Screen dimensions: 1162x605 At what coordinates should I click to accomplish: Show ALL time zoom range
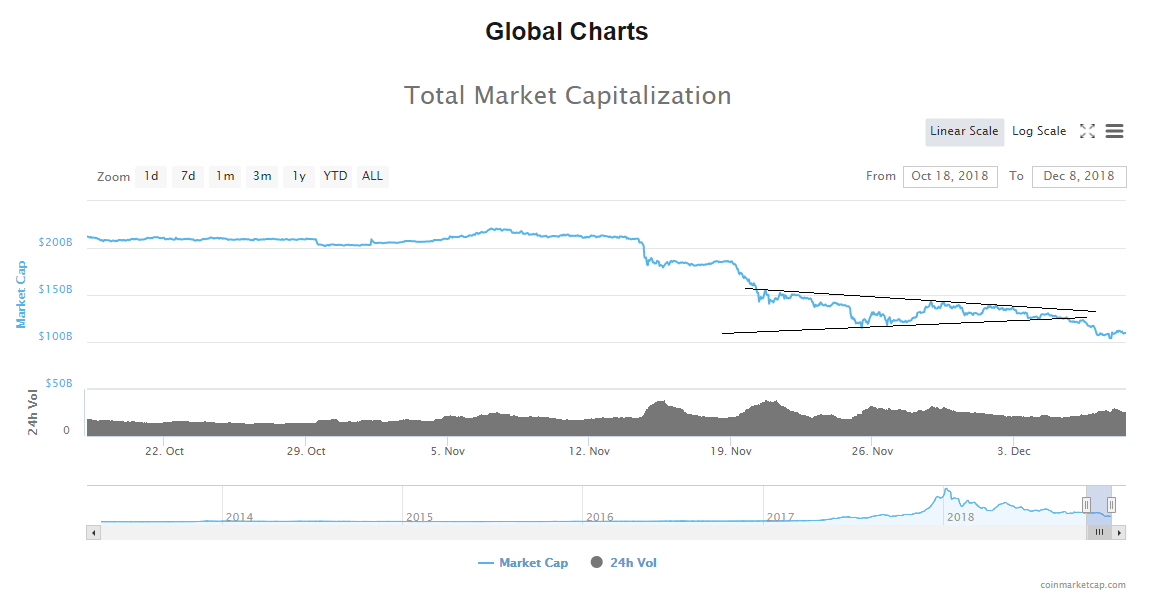tap(373, 176)
